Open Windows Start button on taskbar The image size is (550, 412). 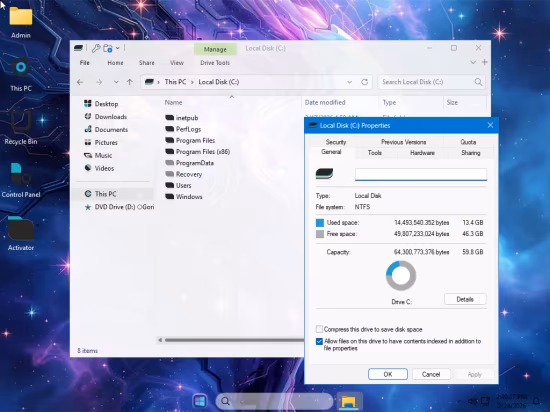(x=200, y=401)
